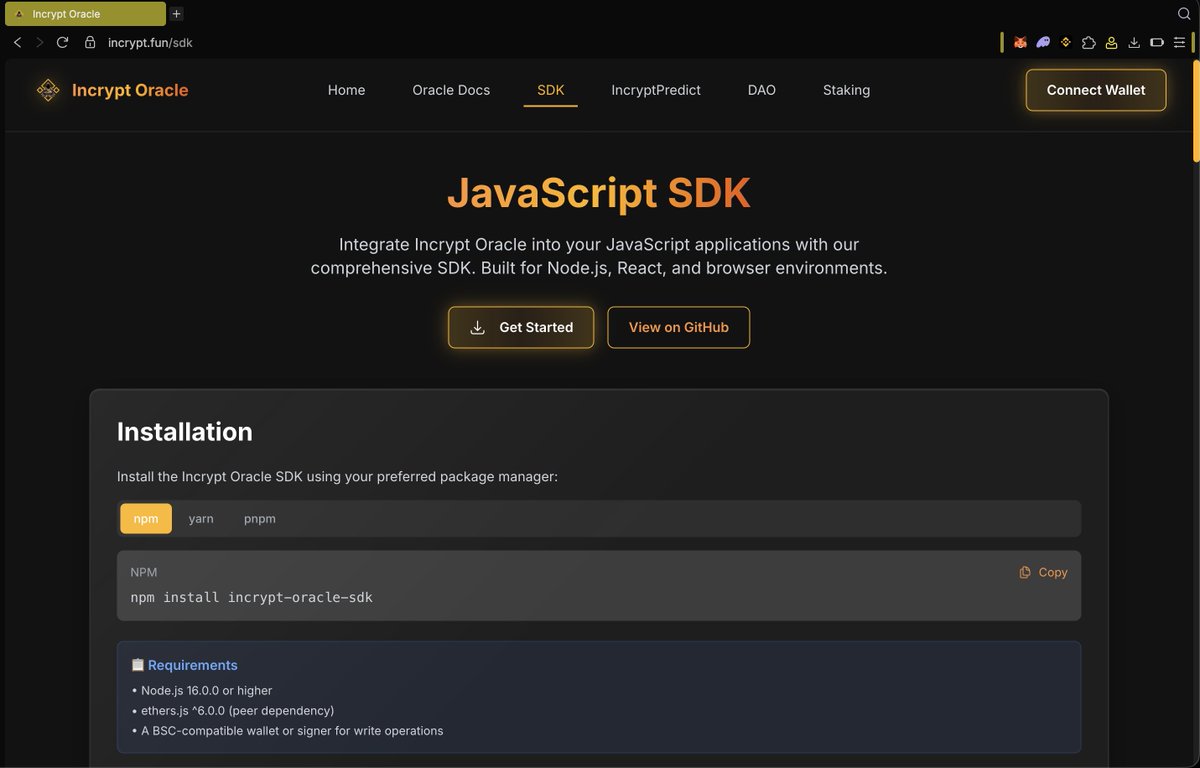Image resolution: width=1200 pixels, height=768 pixels.
Task: Click the Incrypt Oracle logo icon
Action: click(x=48, y=90)
